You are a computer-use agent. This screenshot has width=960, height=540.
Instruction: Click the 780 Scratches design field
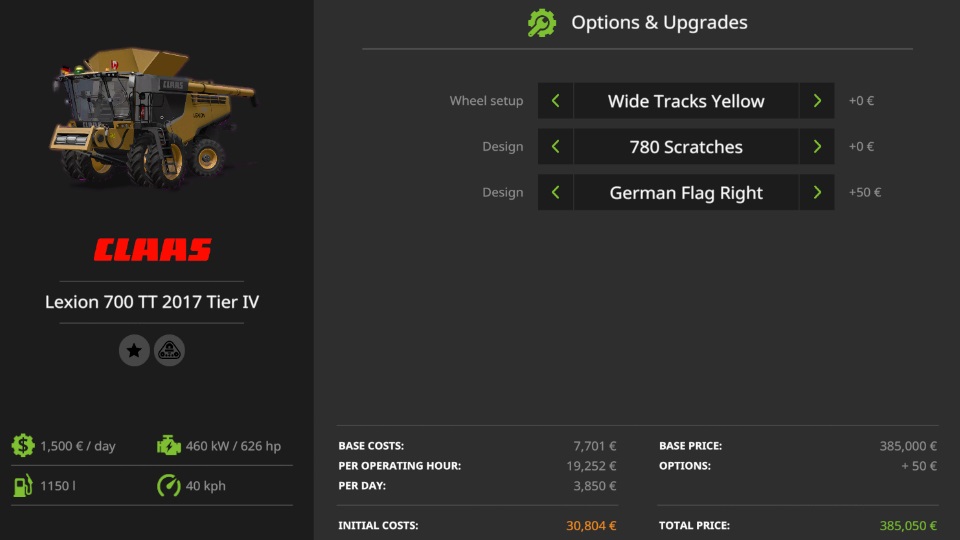pos(686,147)
